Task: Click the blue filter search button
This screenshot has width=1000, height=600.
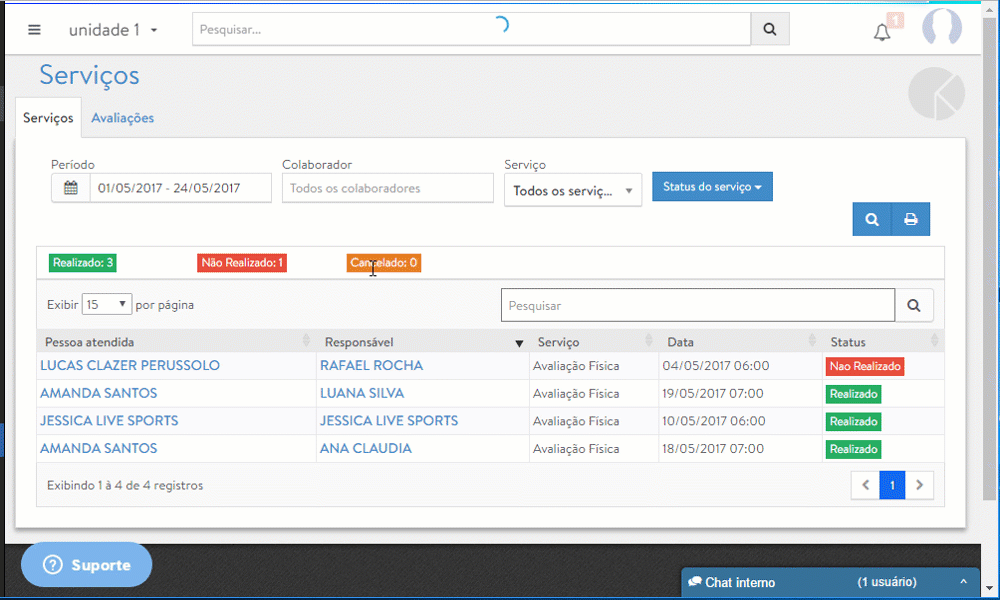Action: click(x=872, y=219)
